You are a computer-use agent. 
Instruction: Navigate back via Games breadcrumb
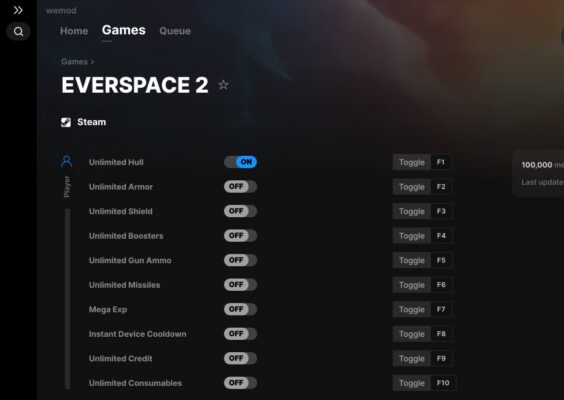point(74,62)
